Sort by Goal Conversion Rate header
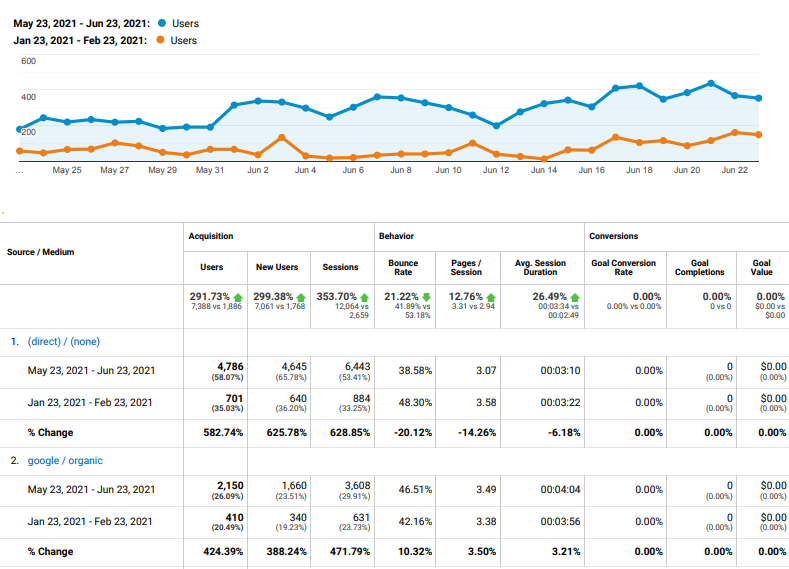Screen dimensions: 789x569 (623, 267)
